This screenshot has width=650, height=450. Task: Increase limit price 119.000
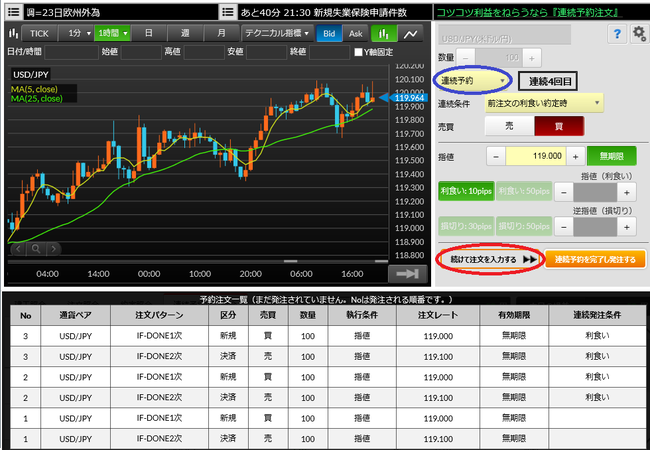click(x=575, y=157)
